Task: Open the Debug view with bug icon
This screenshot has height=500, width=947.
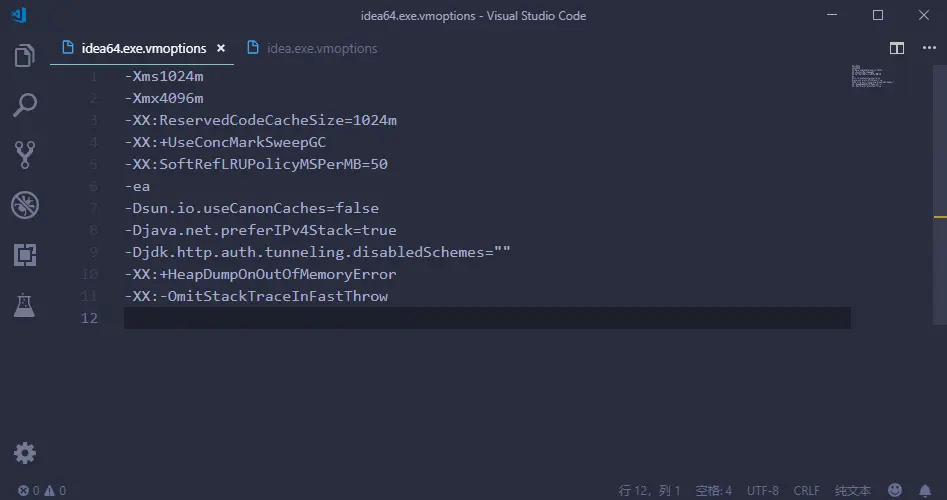Action: [x=25, y=205]
